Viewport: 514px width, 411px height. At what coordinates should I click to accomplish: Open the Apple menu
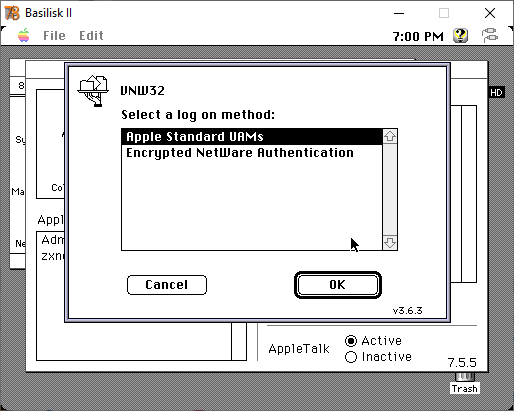pos(23,35)
